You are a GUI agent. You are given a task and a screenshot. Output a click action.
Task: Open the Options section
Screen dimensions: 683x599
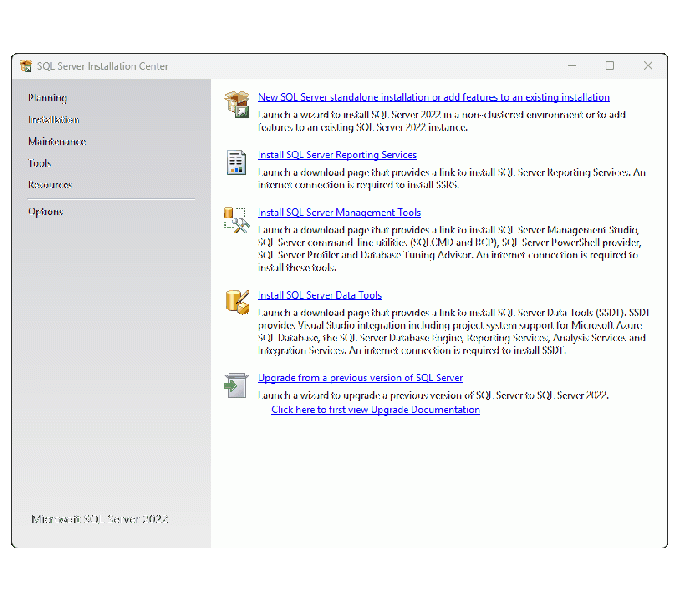click(x=46, y=212)
